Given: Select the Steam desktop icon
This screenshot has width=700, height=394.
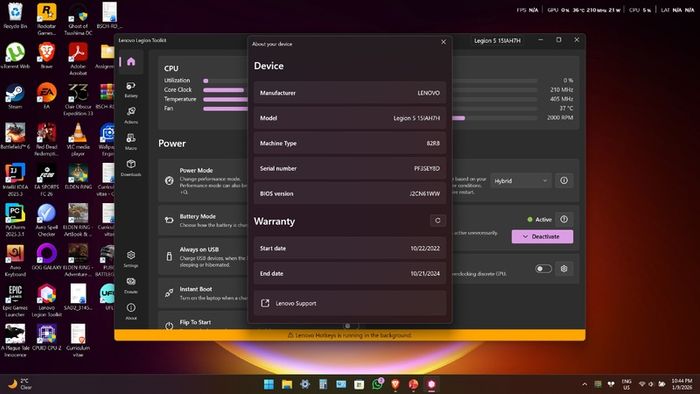Looking at the screenshot, I should pos(15,95).
